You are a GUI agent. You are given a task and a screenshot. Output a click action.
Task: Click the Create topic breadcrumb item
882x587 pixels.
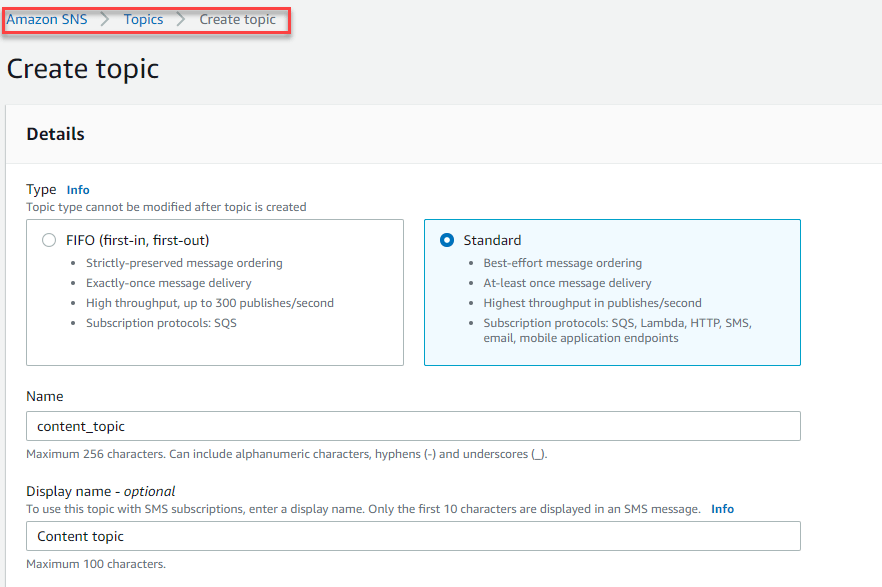(237, 20)
